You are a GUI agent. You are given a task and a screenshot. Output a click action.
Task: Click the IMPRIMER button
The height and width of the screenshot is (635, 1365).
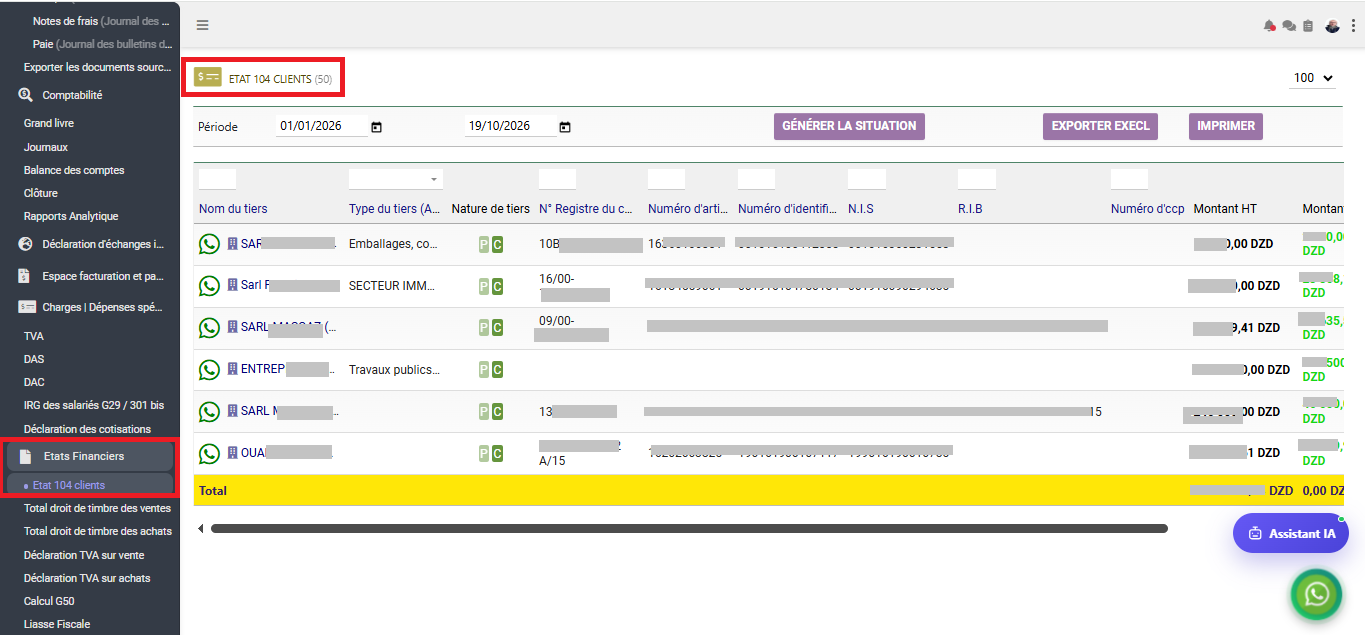coord(1226,126)
